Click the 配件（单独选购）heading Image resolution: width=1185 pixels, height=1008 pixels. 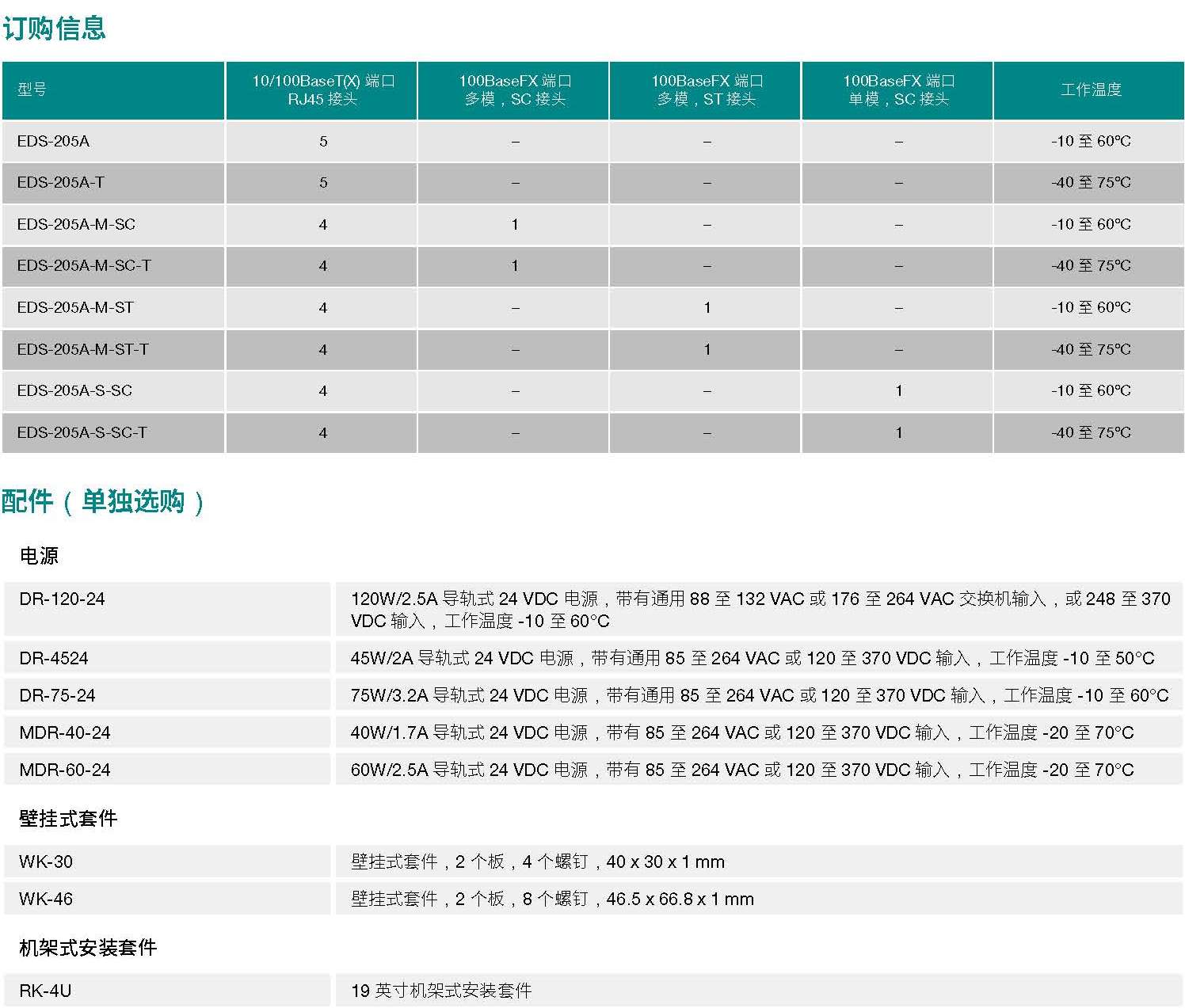tap(104, 501)
